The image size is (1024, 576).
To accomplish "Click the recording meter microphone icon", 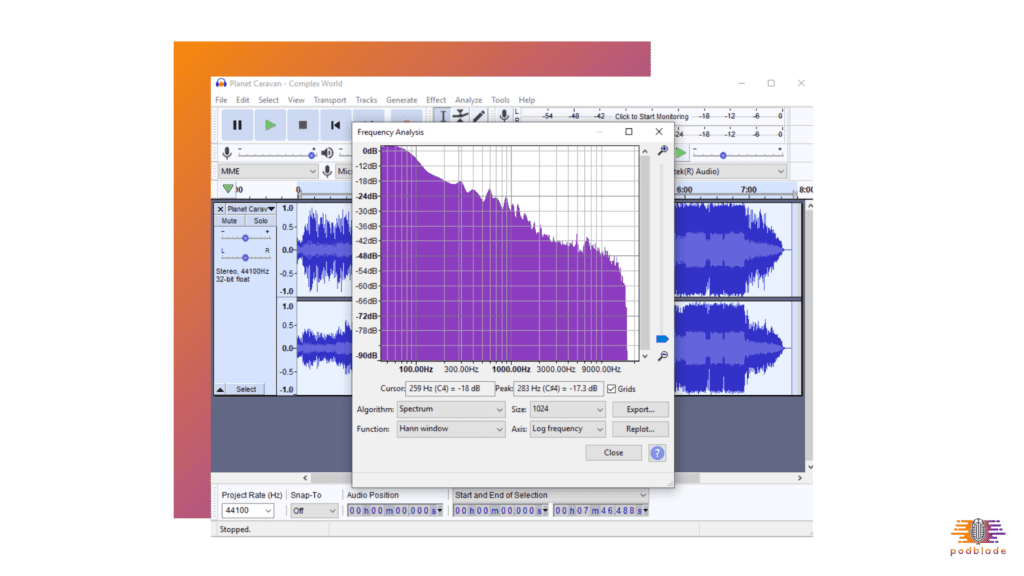I will 504,116.
